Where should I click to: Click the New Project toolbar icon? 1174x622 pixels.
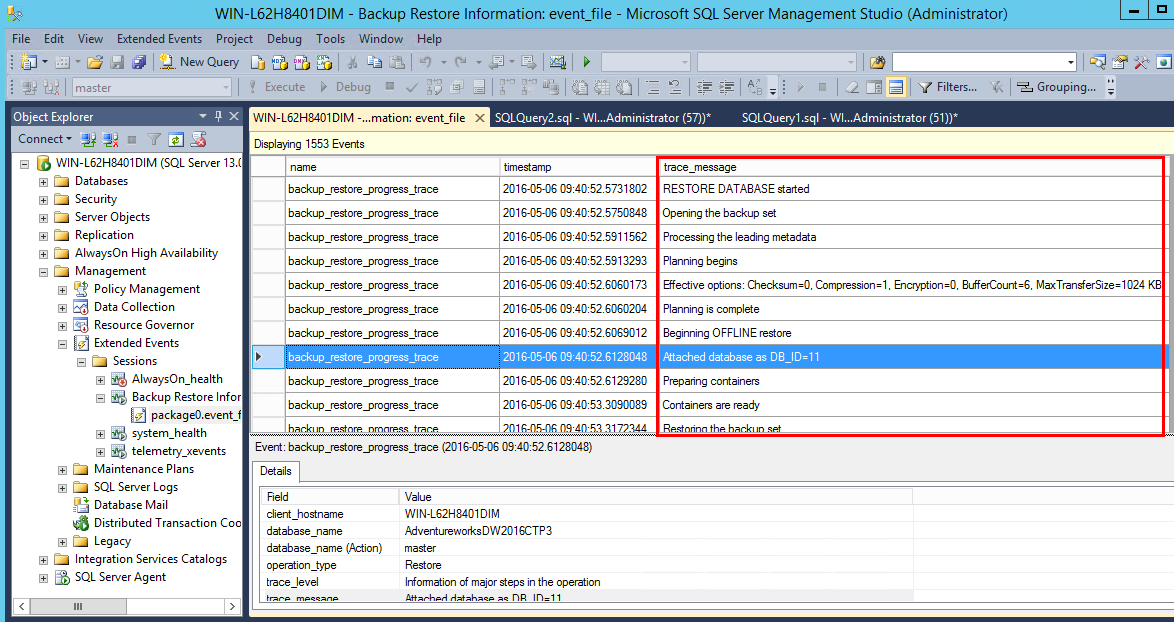tap(28, 62)
